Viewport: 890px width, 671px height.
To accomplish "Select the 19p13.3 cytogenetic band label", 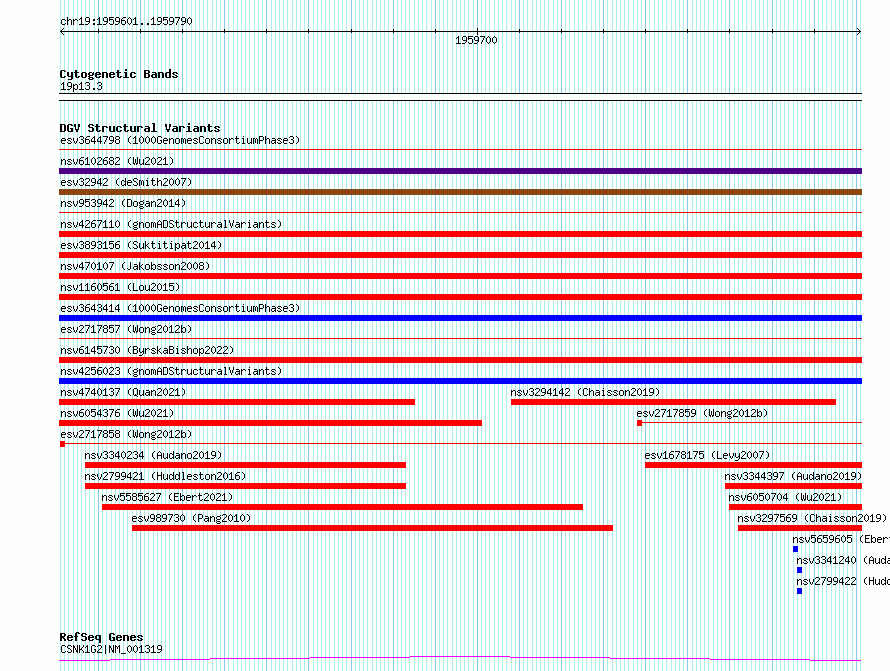I will point(81,86).
